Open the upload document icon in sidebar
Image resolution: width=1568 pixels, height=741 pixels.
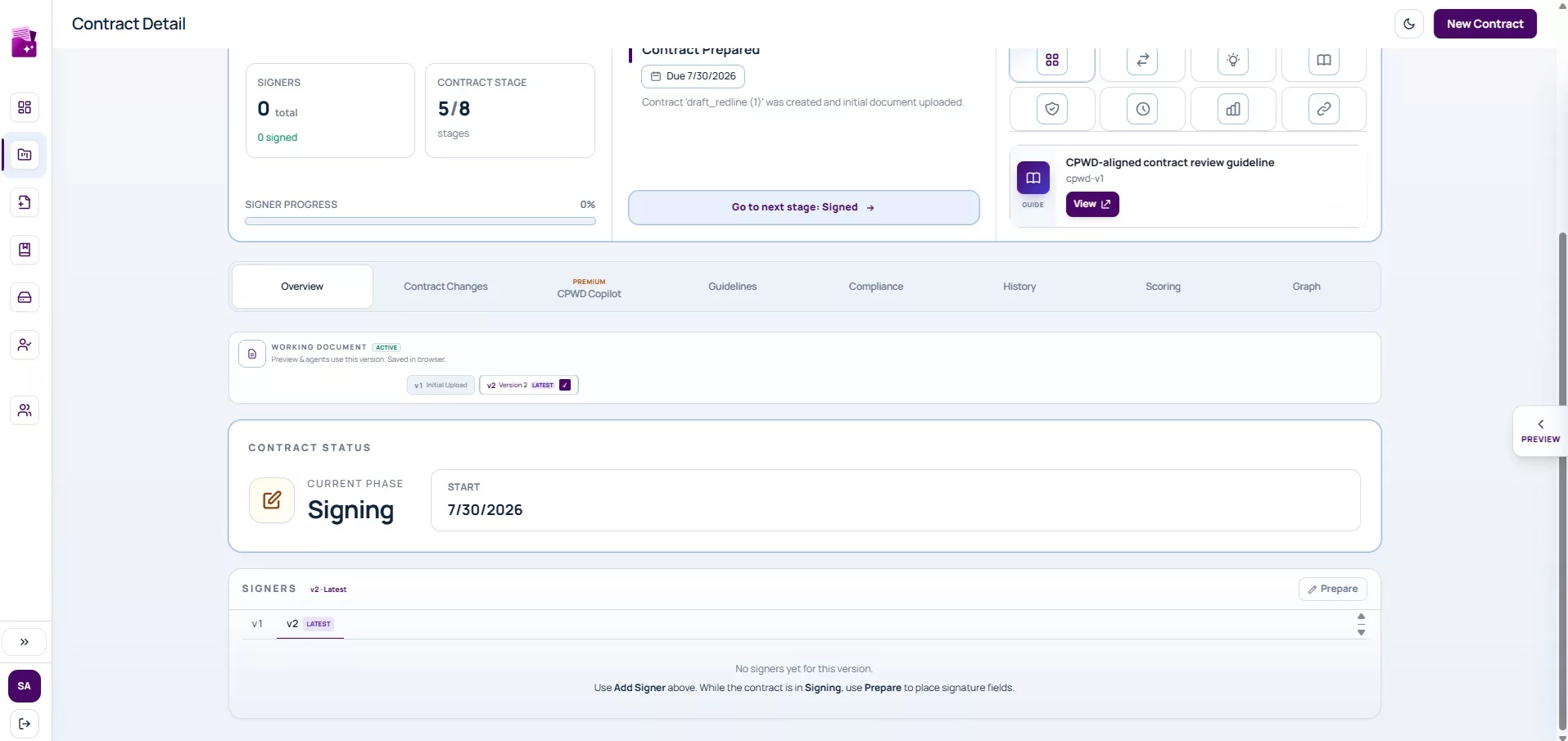pyautogui.click(x=25, y=202)
